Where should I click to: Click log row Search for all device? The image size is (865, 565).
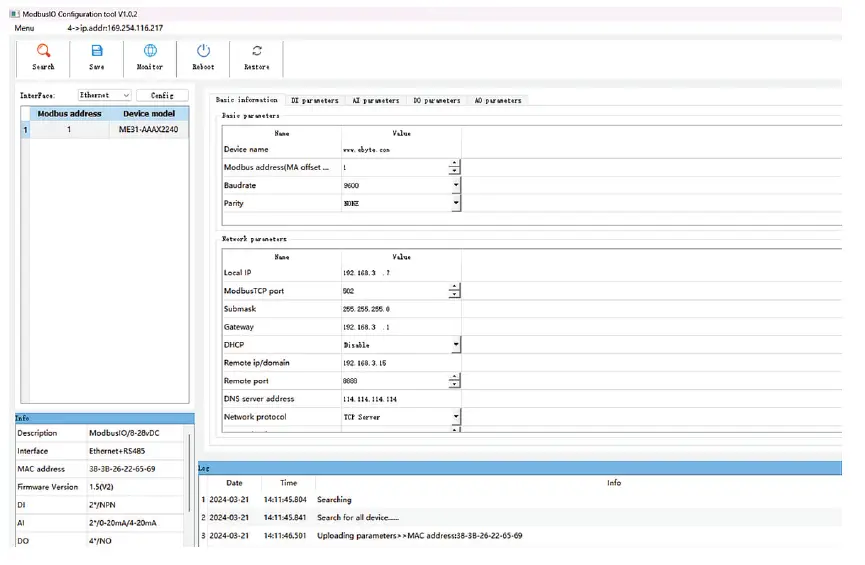coord(520,518)
